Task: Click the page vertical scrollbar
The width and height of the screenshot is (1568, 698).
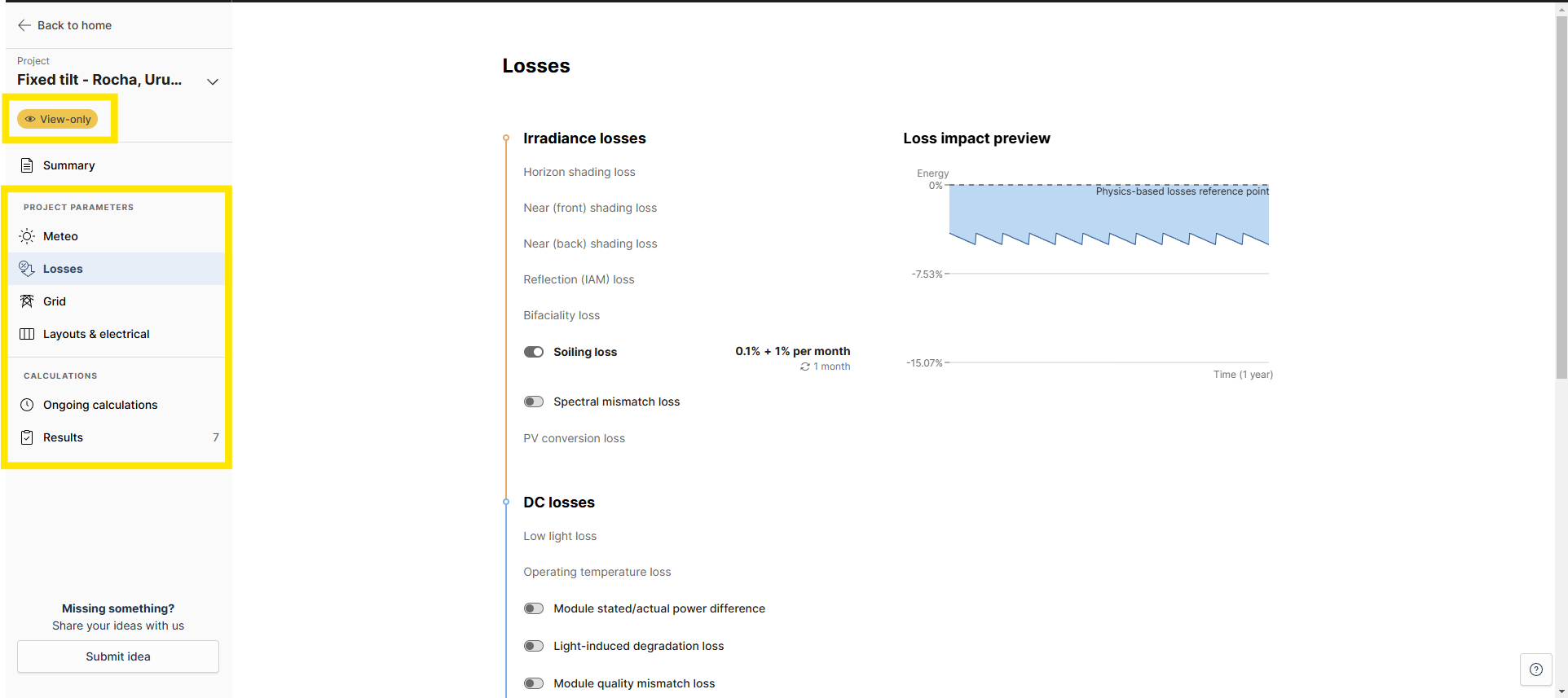Action: [1561, 198]
